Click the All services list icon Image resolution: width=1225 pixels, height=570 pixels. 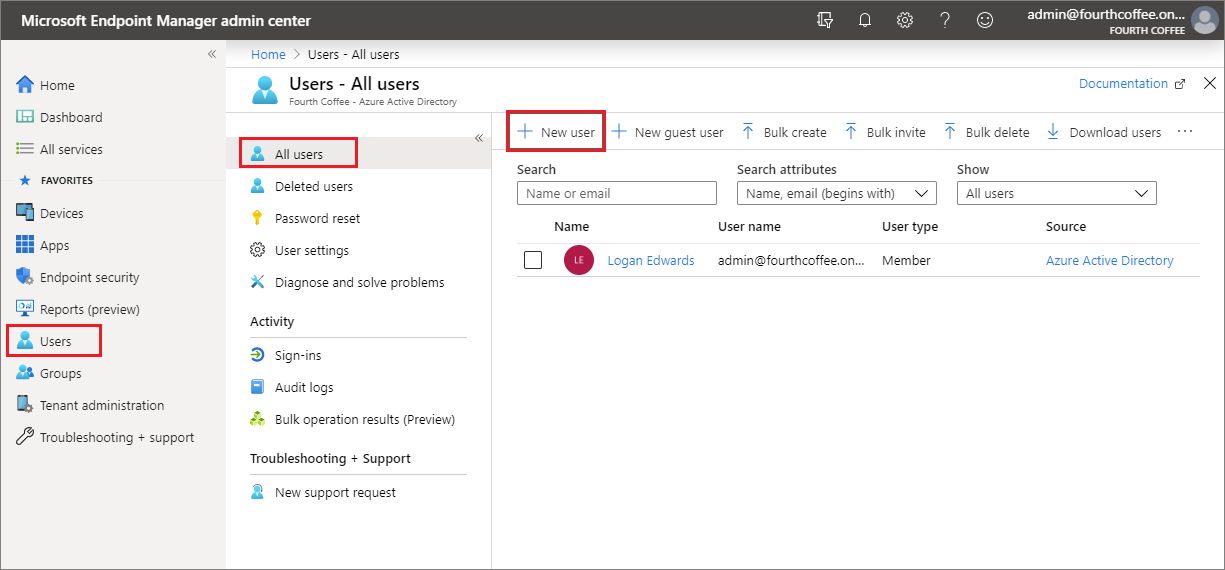click(25, 149)
